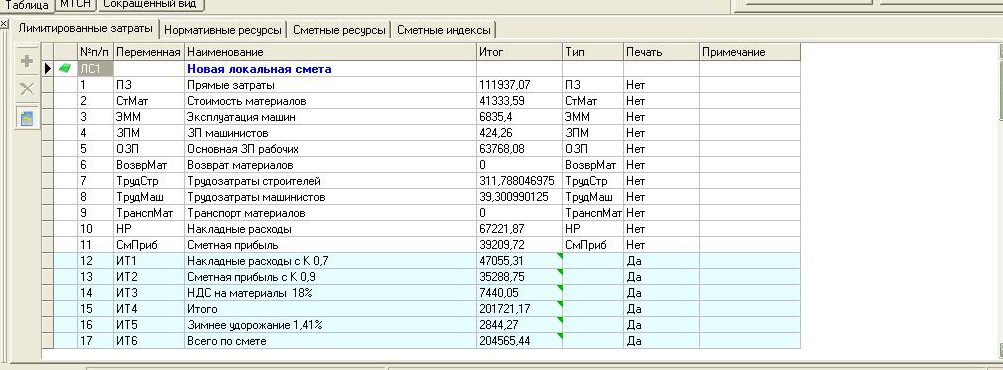Click the Итог column header
Screen dimensions: 1003x370
tap(519, 52)
